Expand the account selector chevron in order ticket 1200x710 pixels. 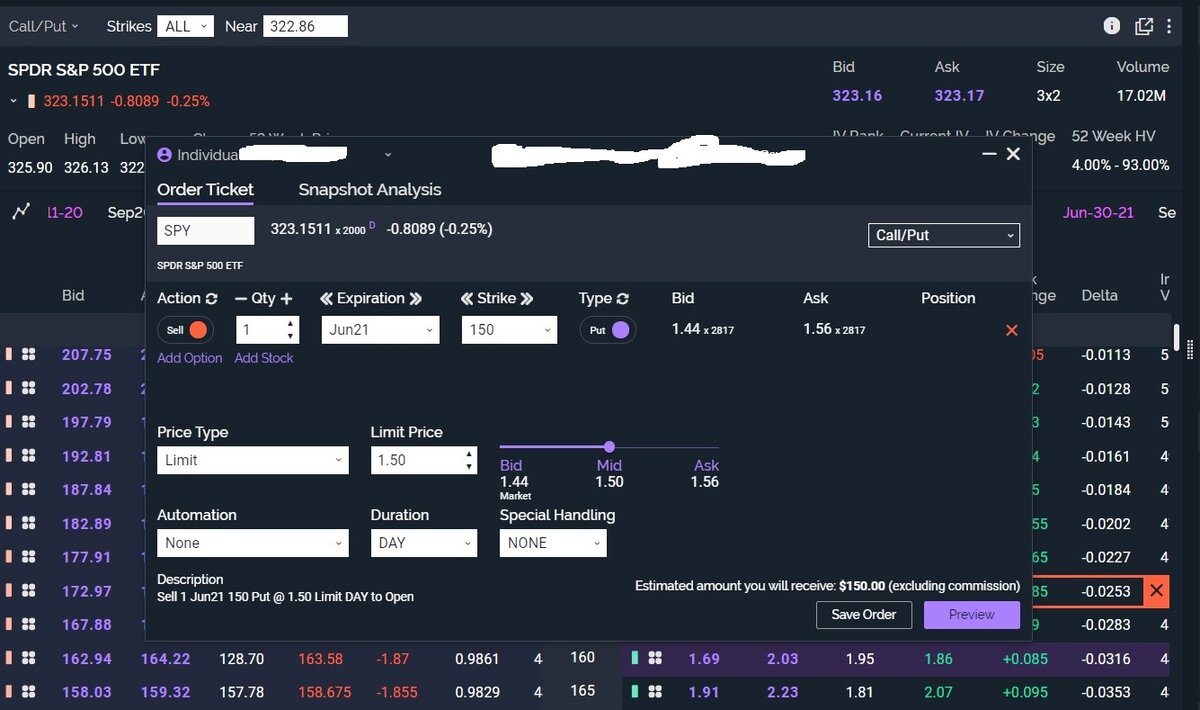(x=388, y=155)
